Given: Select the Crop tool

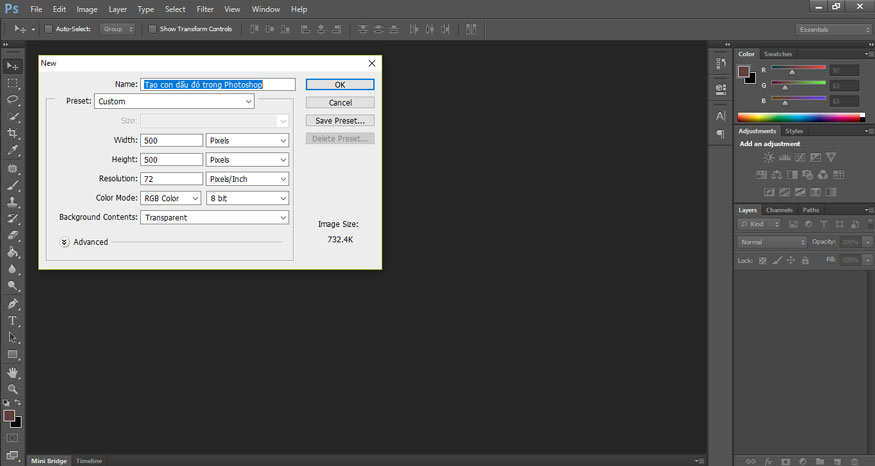Looking at the screenshot, I should [12, 133].
